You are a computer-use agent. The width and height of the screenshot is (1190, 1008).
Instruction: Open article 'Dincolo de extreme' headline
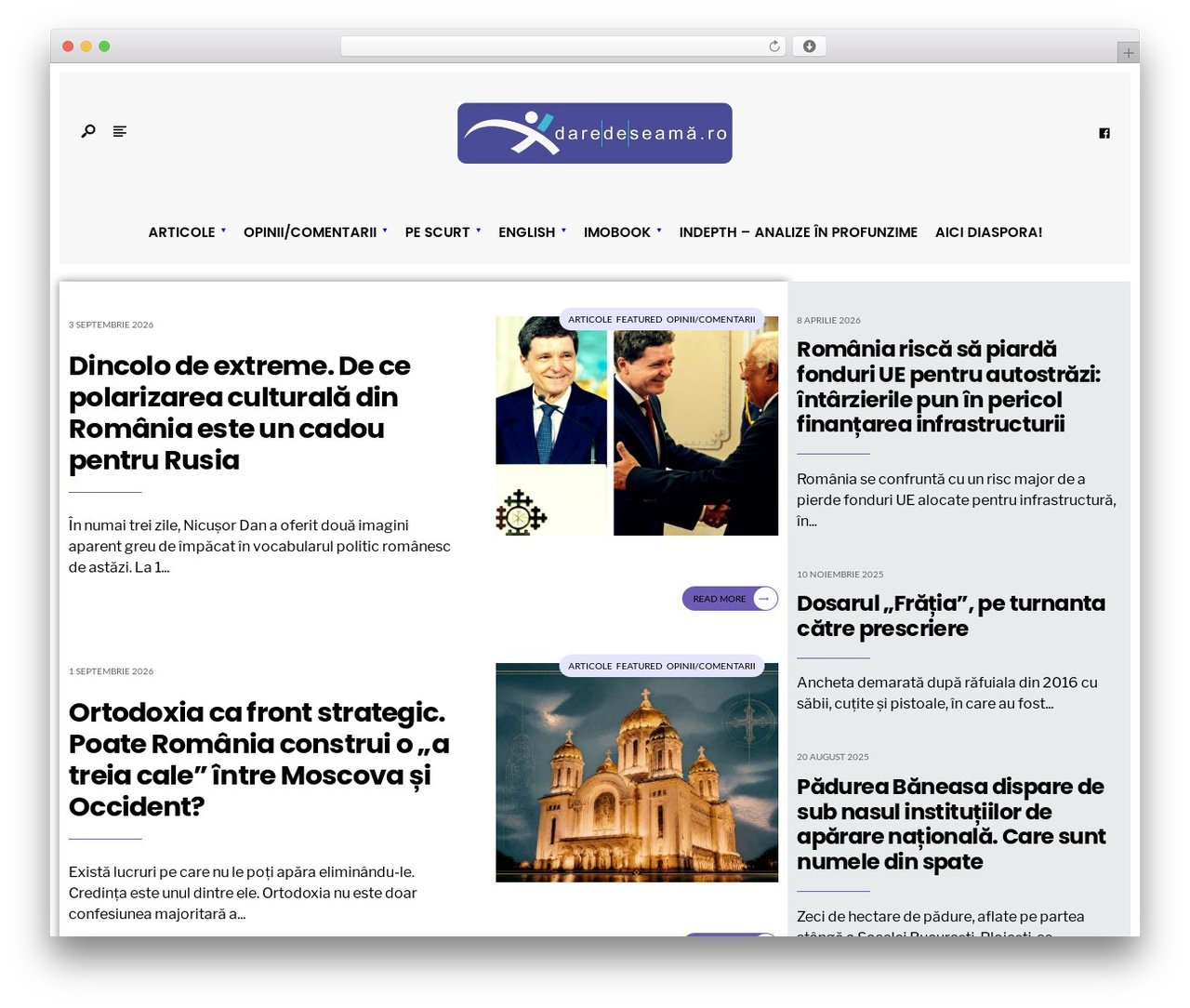[240, 413]
